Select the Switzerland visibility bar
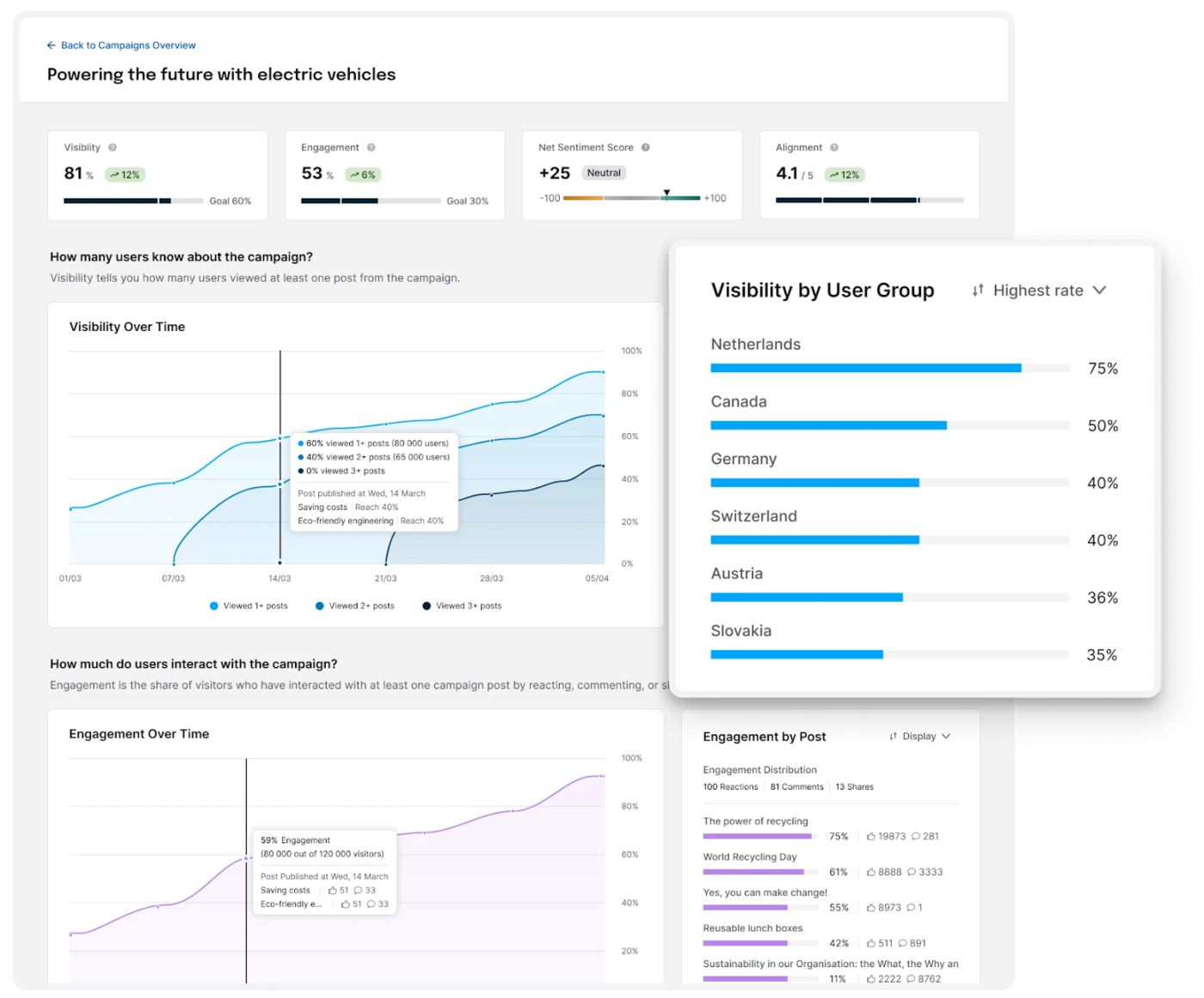Image resolution: width=1204 pixels, height=998 pixels. pos(890,540)
